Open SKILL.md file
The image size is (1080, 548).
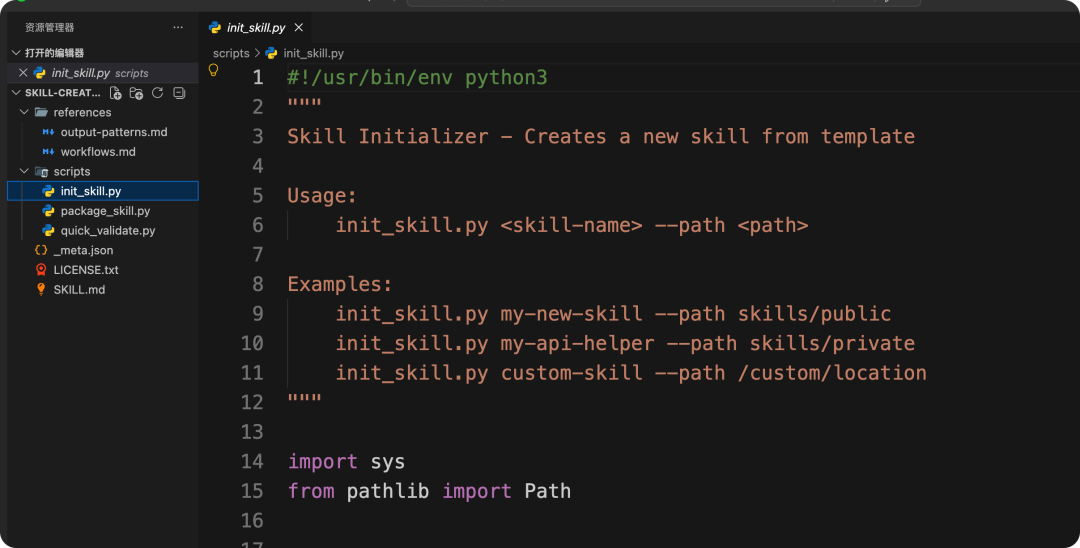pyautogui.click(x=79, y=290)
